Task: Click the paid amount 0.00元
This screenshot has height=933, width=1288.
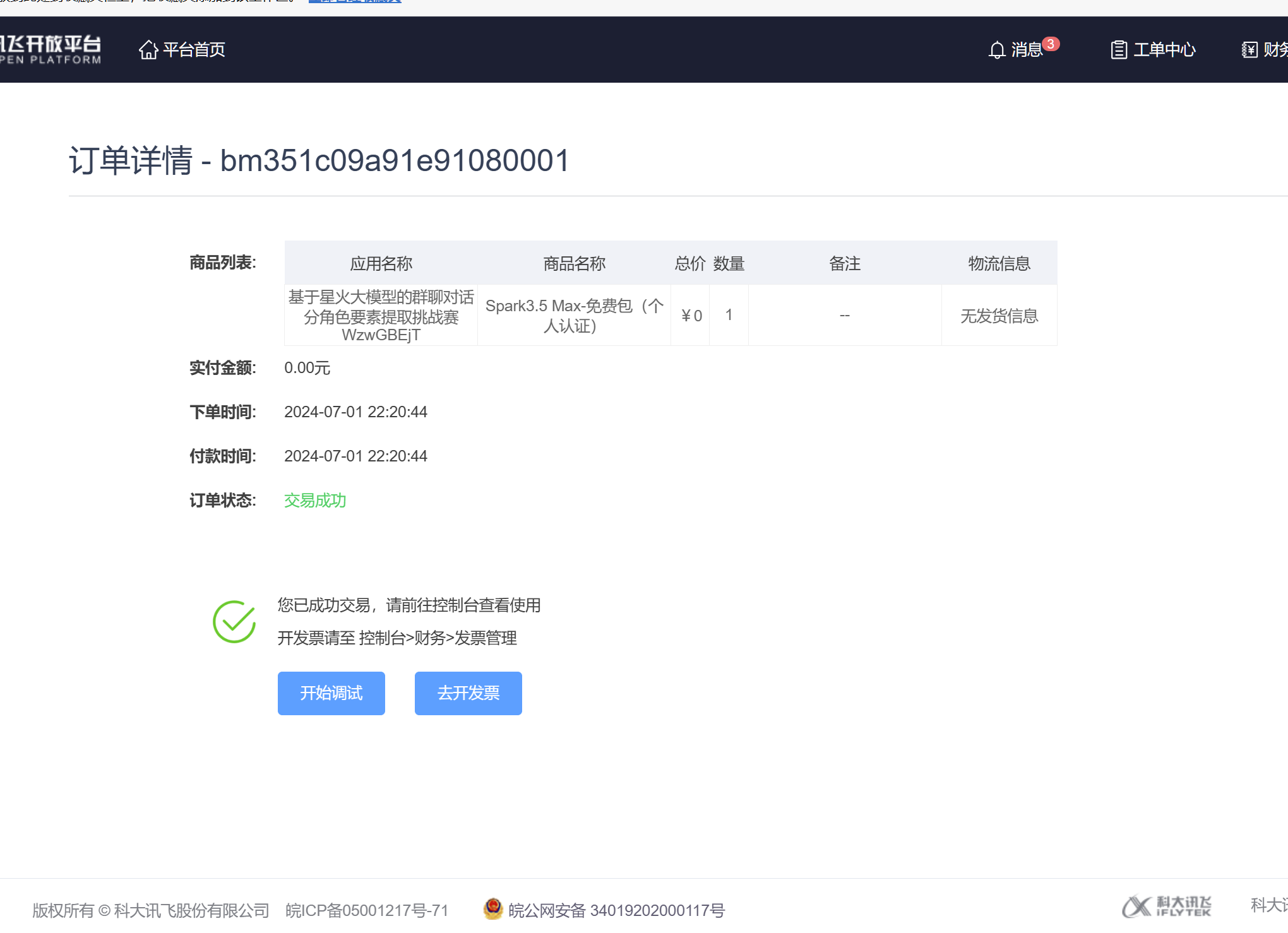Action: [307, 368]
